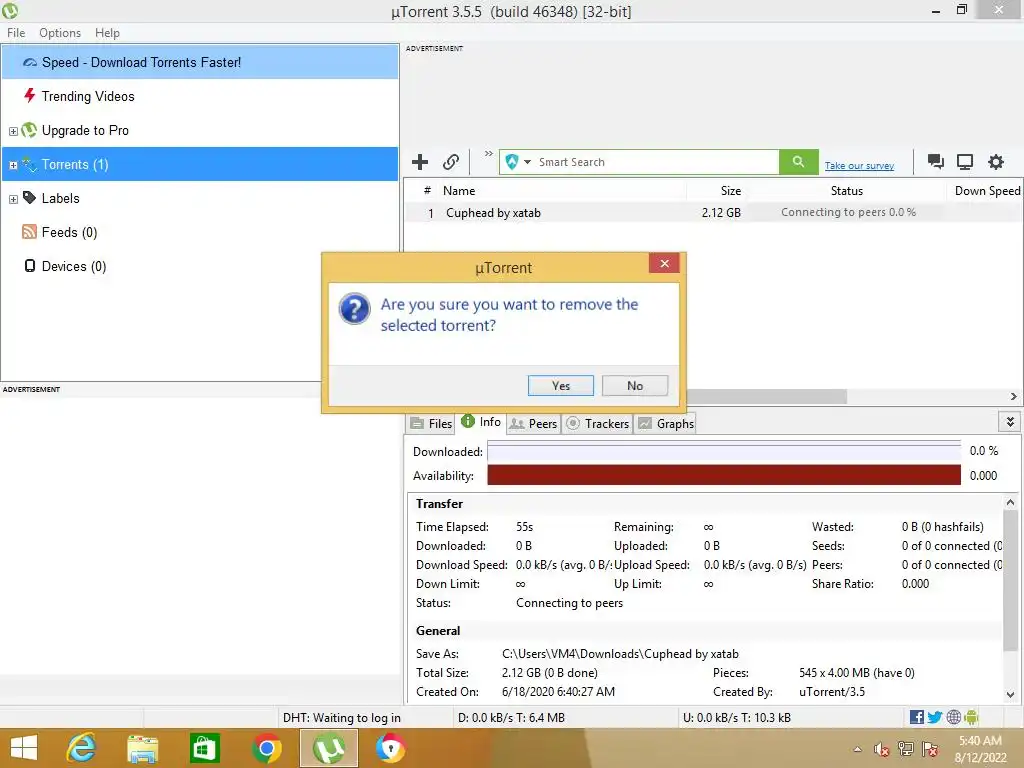Click the Trending Videos lightning icon
The image size is (1024, 768).
(29, 95)
